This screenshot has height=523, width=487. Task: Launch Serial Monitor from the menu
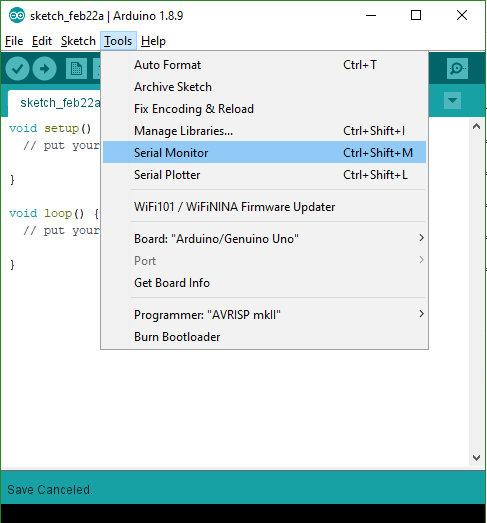point(264,152)
